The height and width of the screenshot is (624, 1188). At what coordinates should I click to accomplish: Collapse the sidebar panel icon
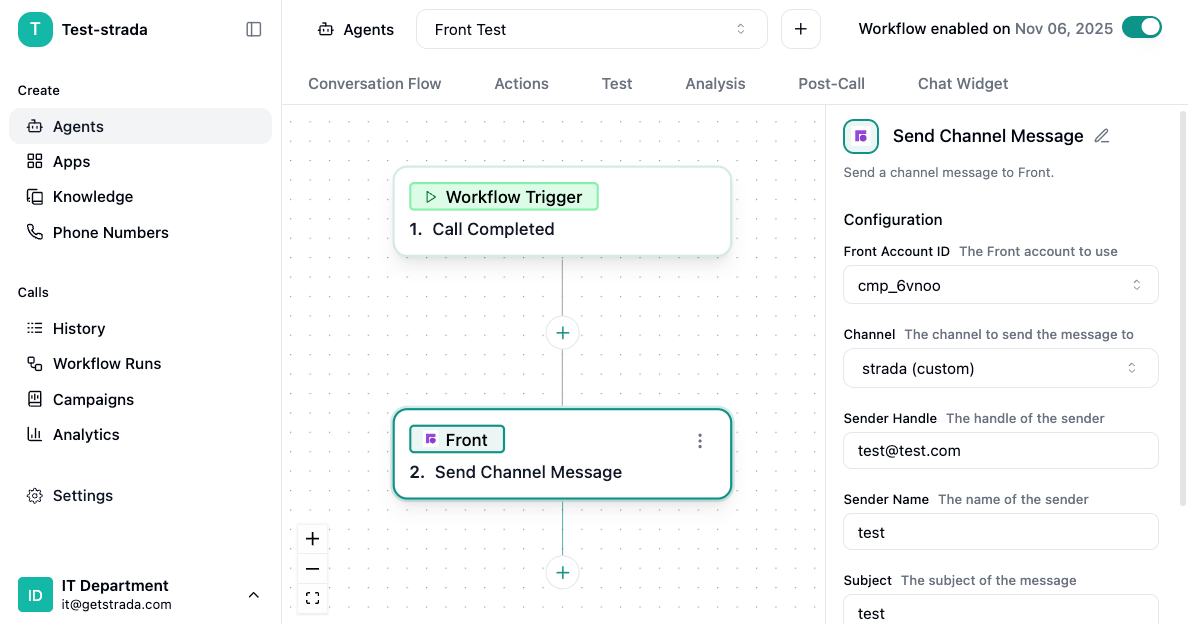254,30
